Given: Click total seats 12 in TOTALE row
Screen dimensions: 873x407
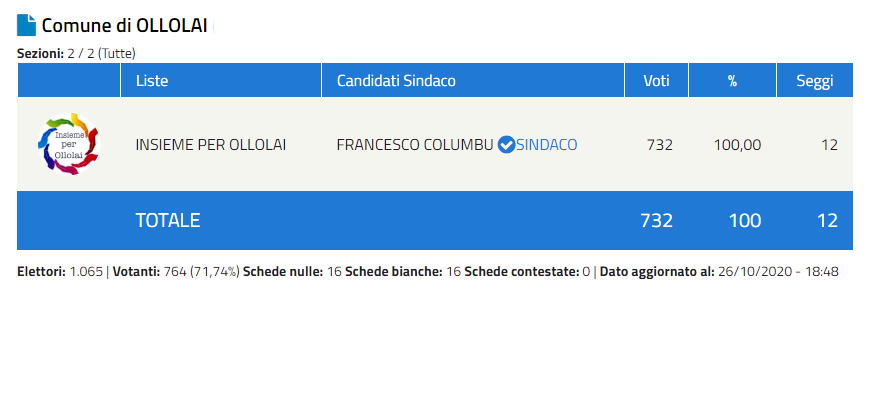Looking at the screenshot, I should coord(827,220).
